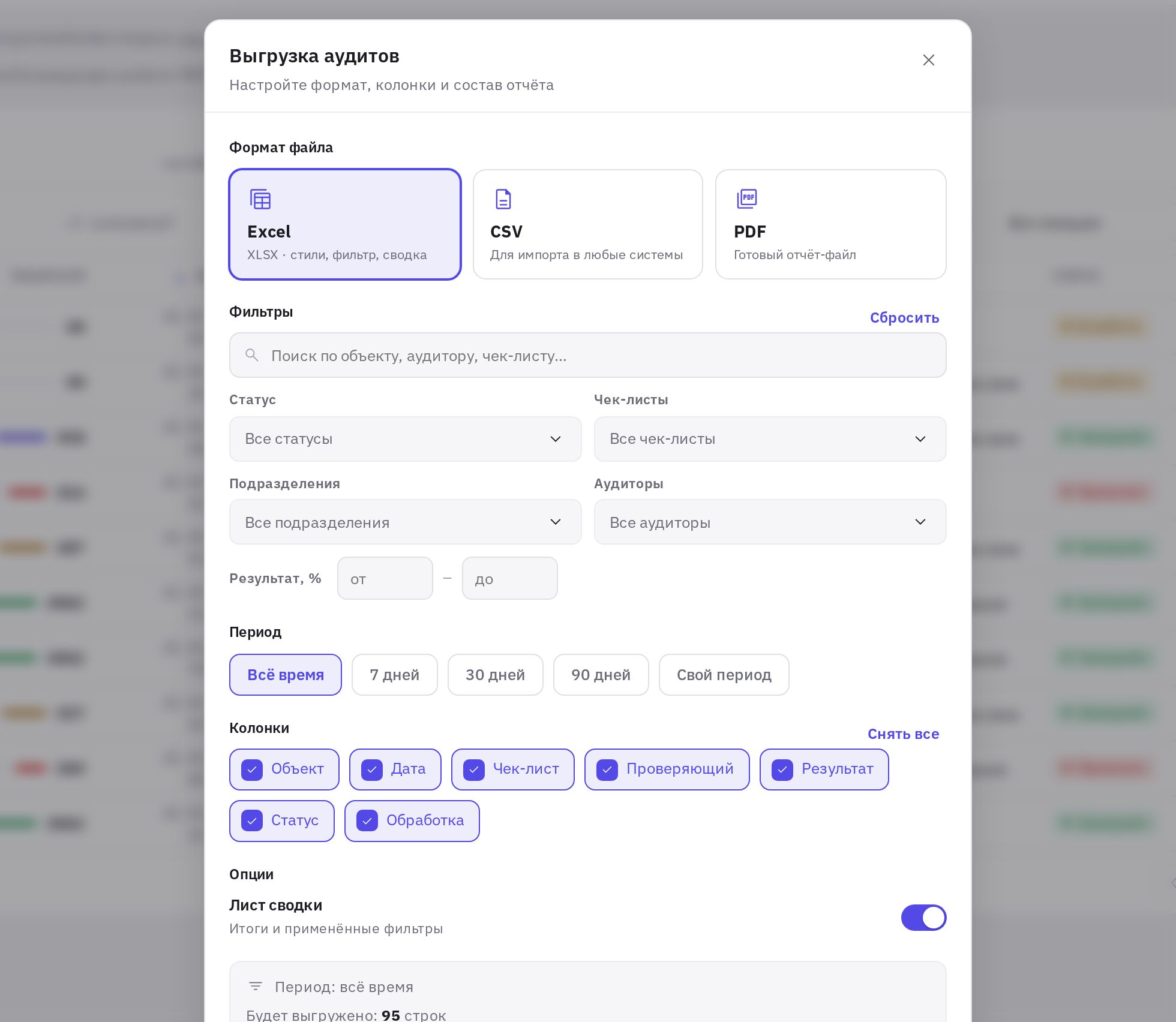Turn off the 'Лист сводки' switch
Image resolution: width=1176 pixels, height=1022 pixels.
[924, 918]
